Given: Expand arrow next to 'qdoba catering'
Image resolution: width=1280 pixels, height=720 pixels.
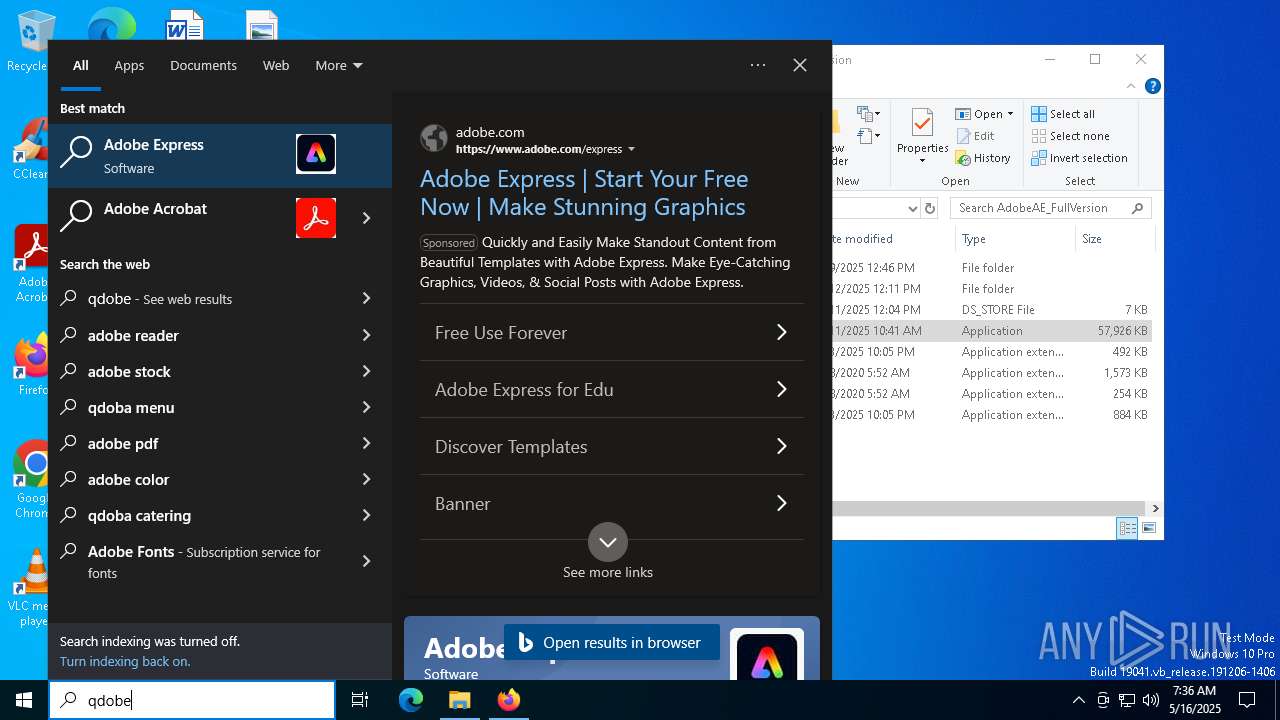Looking at the screenshot, I should [x=366, y=515].
